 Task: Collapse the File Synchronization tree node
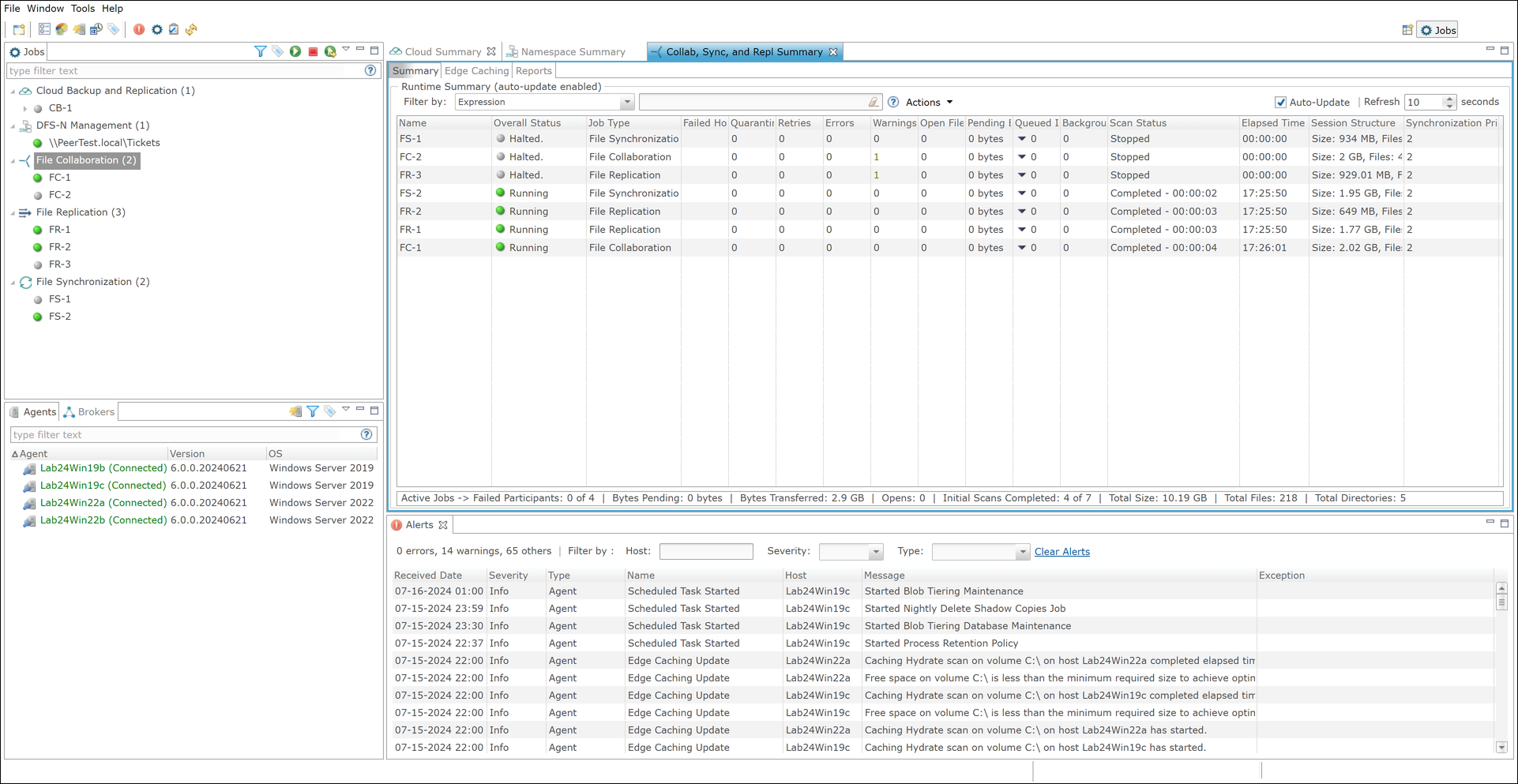coord(13,282)
